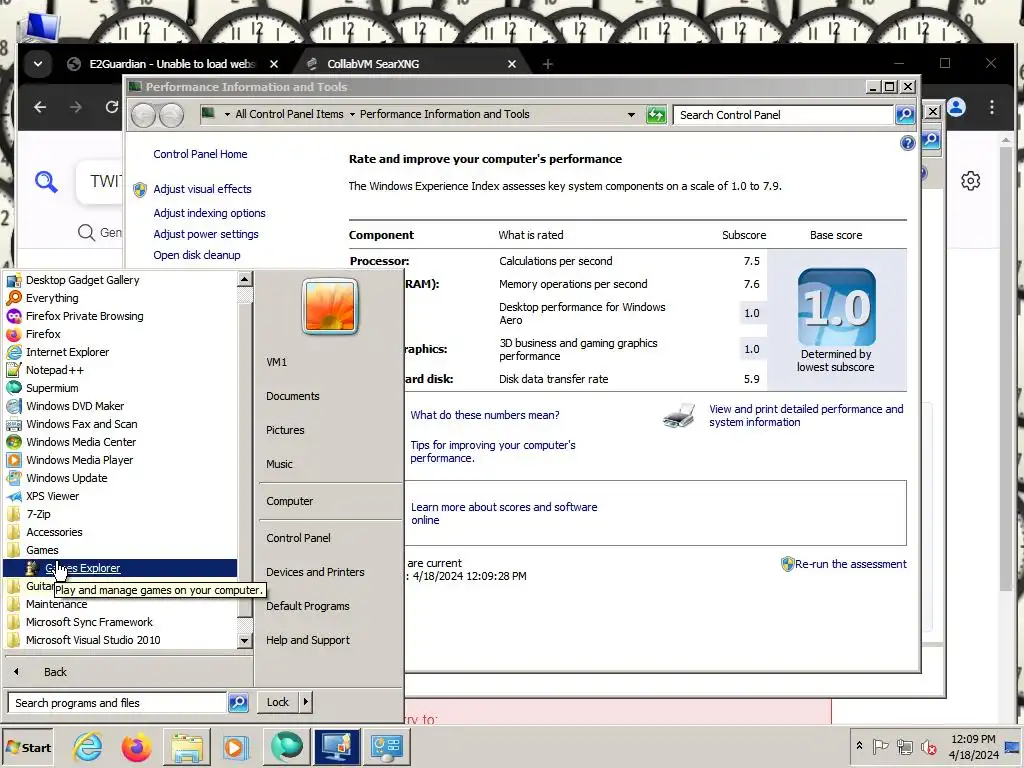The width and height of the screenshot is (1024, 768).
Task: Switch to CollabVM SearXNG tab
Action: coord(373,64)
